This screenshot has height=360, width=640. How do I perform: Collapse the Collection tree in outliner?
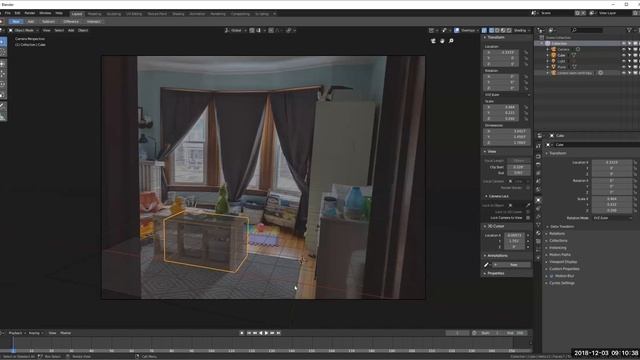point(542,43)
